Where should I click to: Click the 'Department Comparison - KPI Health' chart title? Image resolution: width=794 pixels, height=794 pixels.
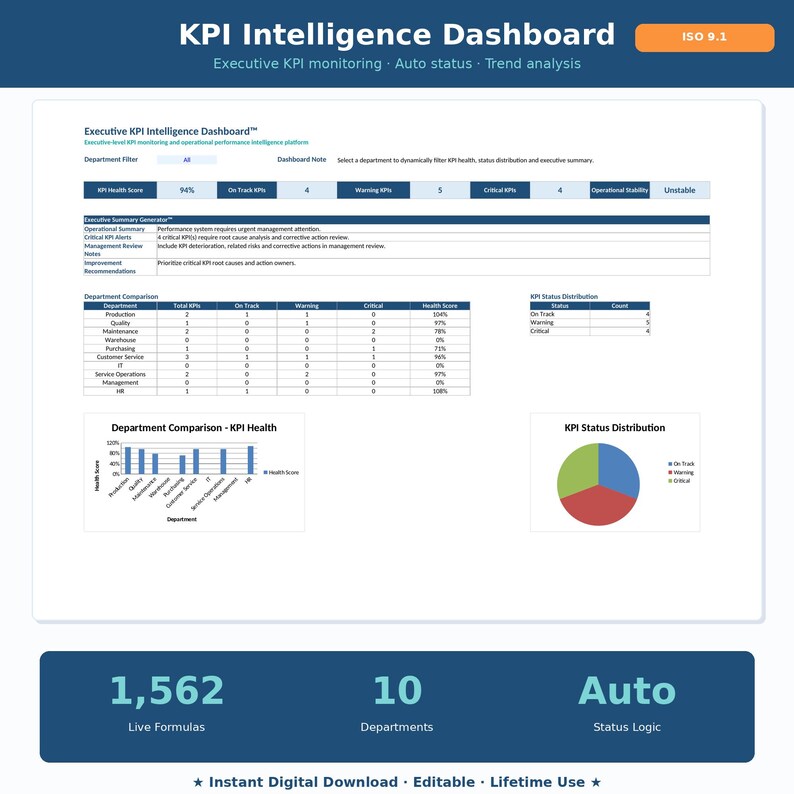[194, 428]
